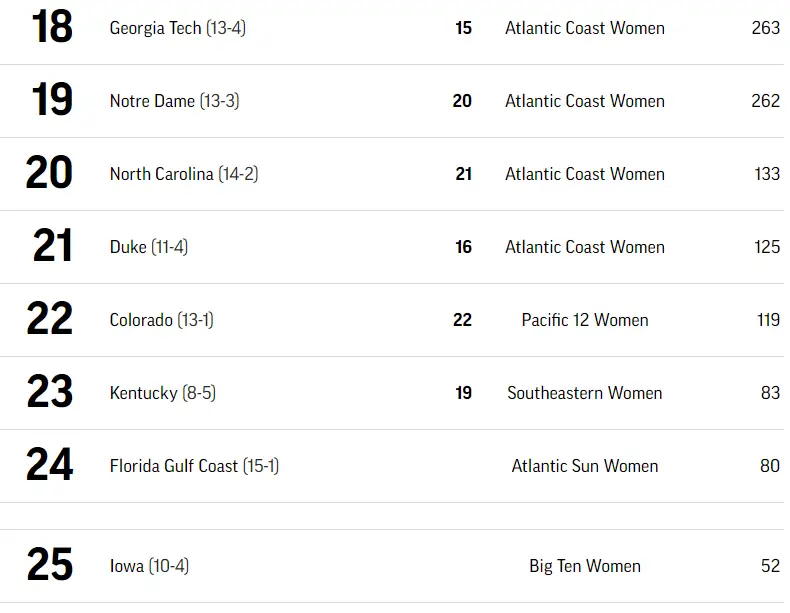The image size is (790, 613).
Task: Click Florida Gulf Coast's 80 points value
Action: [769, 466]
